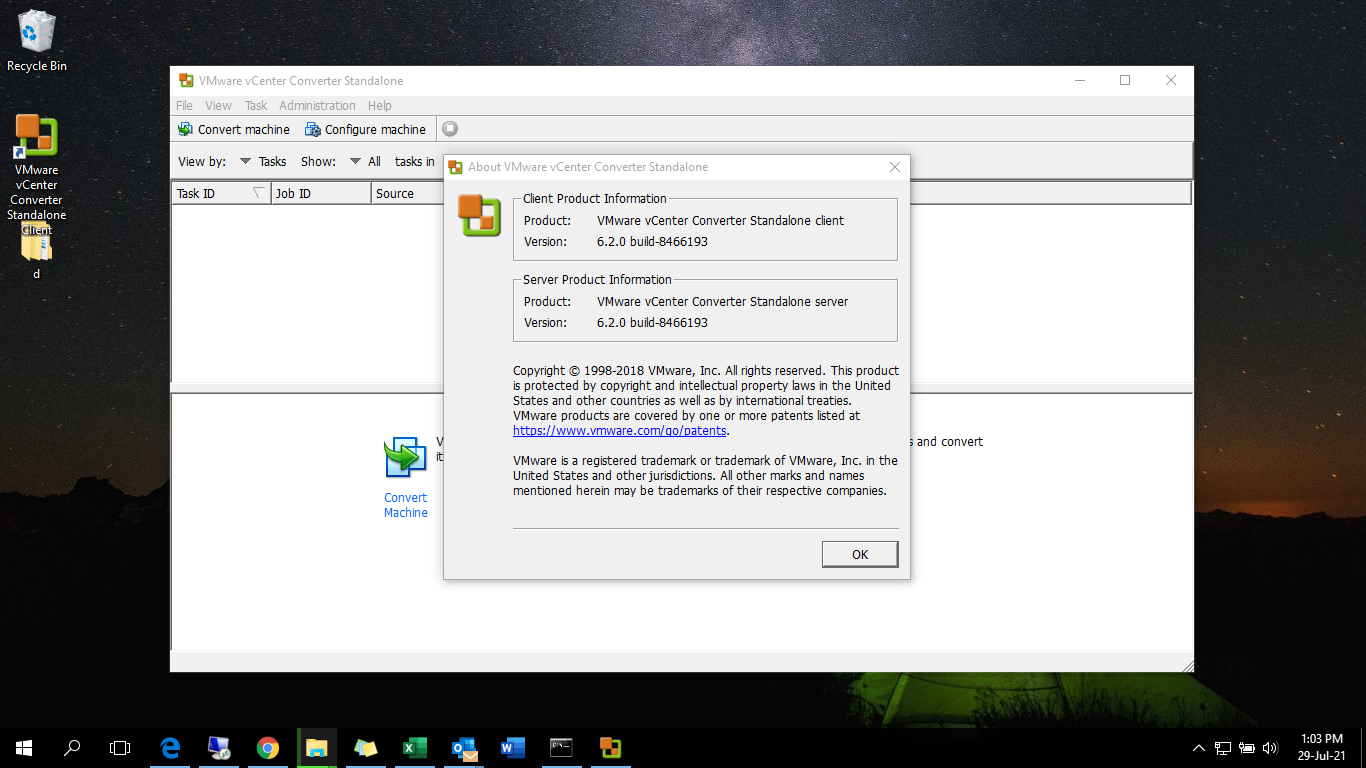Open the View menu
This screenshot has width=1366, height=768.
pyautogui.click(x=218, y=105)
